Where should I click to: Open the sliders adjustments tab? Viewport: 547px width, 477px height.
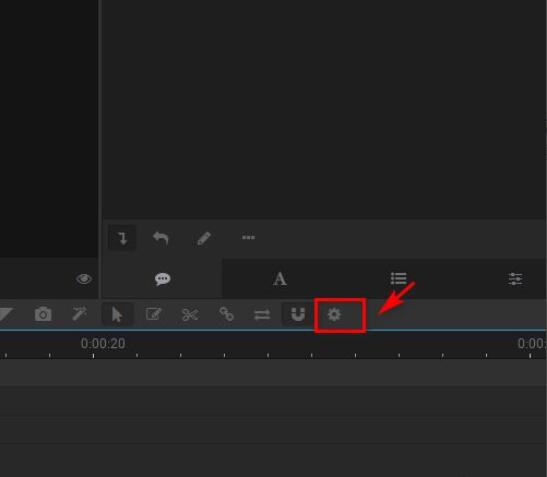[515, 279]
